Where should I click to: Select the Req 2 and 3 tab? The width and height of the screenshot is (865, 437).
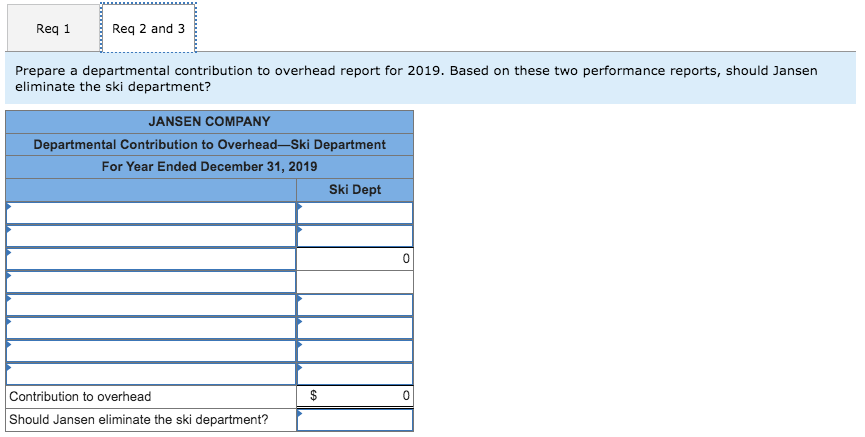pyautogui.click(x=148, y=29)
